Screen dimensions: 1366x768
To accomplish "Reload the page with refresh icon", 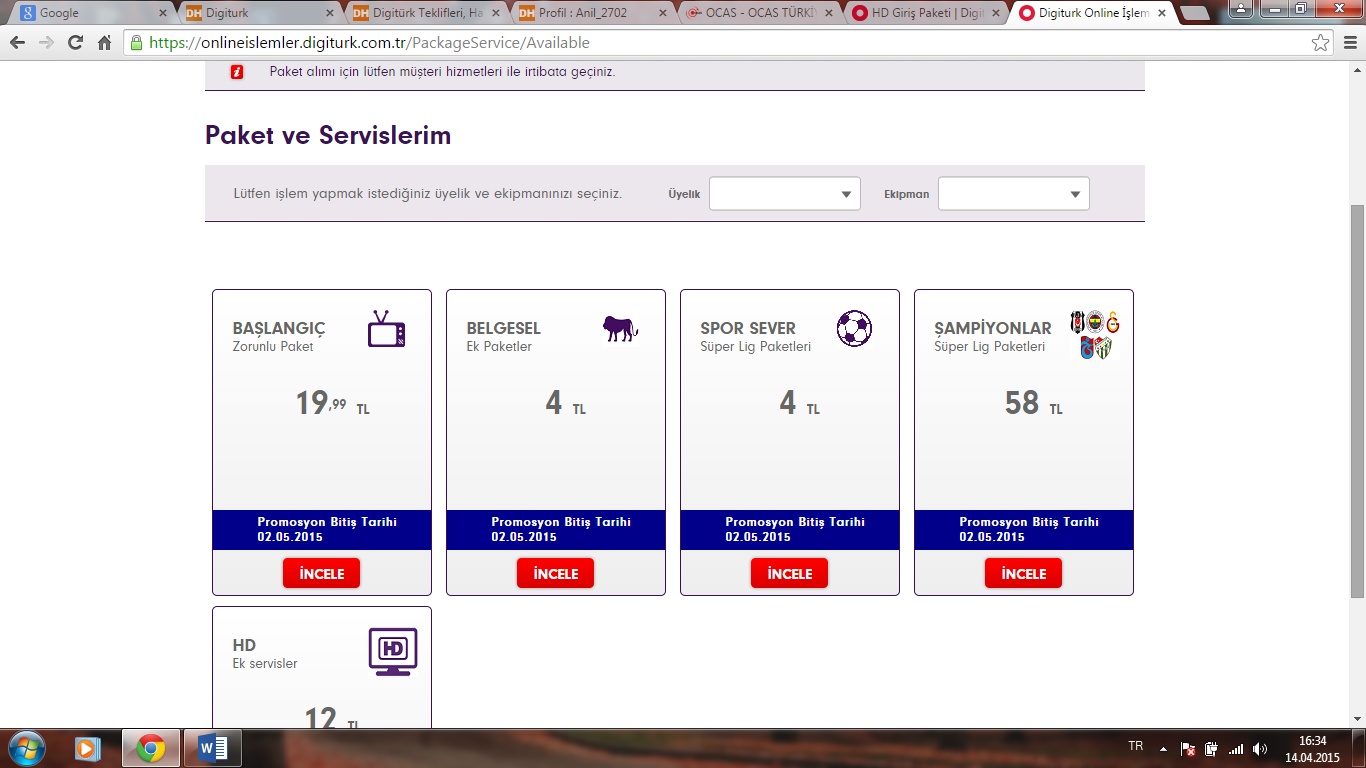I will (75, 43).
